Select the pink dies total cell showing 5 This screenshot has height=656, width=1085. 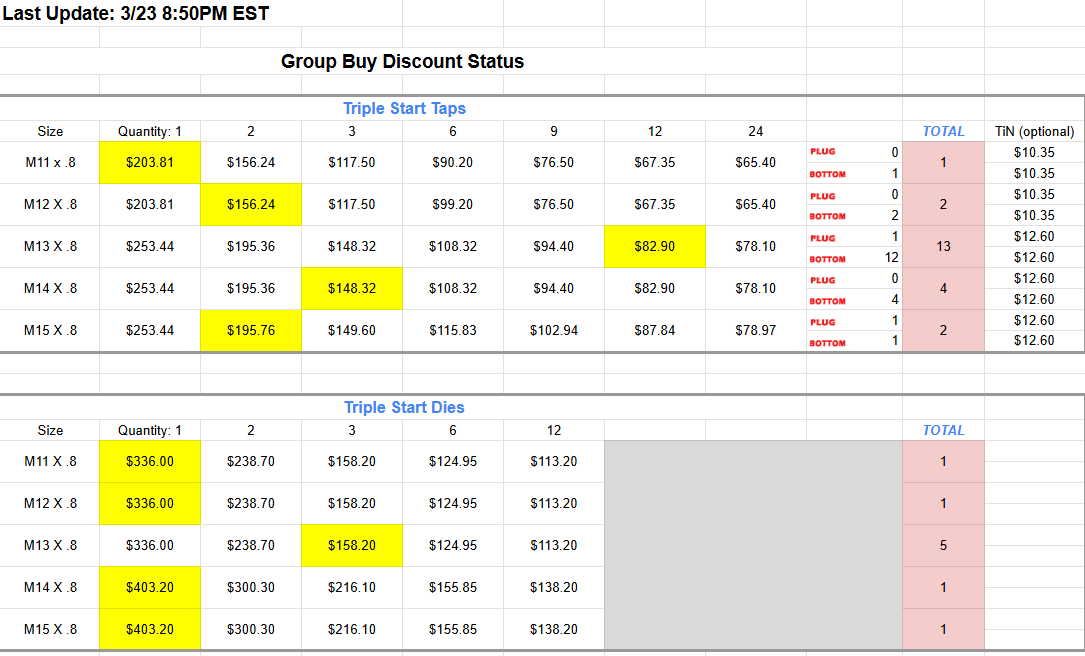pyautogui.click(x=943, y=546)
